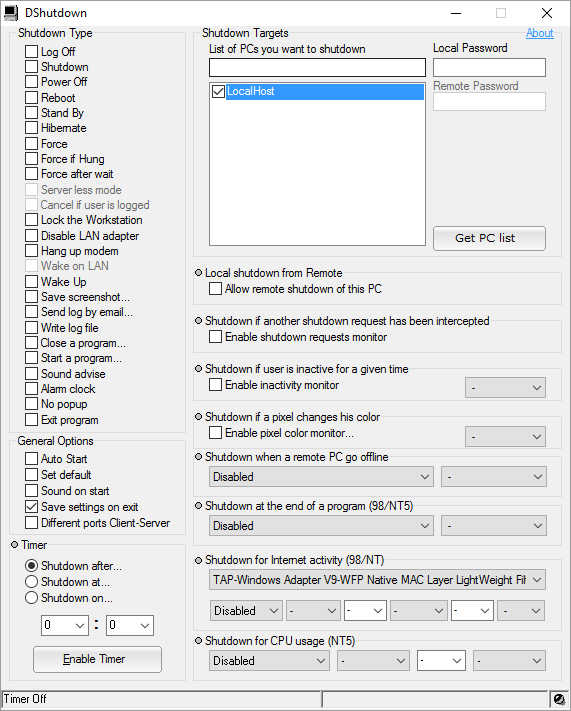
Task: Minimize the DShutdown window
Action: pos(456,13)
